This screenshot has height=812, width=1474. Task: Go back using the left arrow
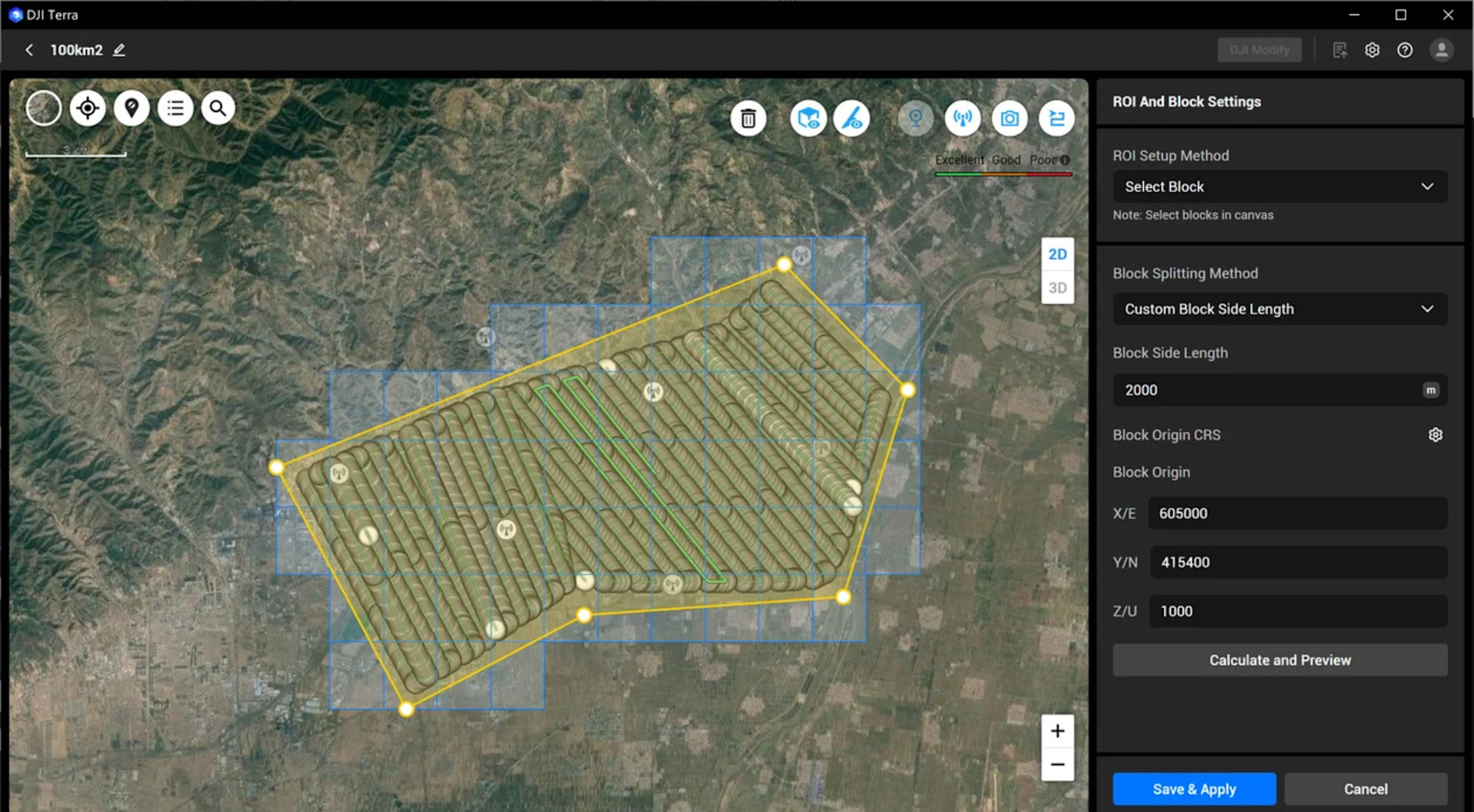click(x=29, y=50)
